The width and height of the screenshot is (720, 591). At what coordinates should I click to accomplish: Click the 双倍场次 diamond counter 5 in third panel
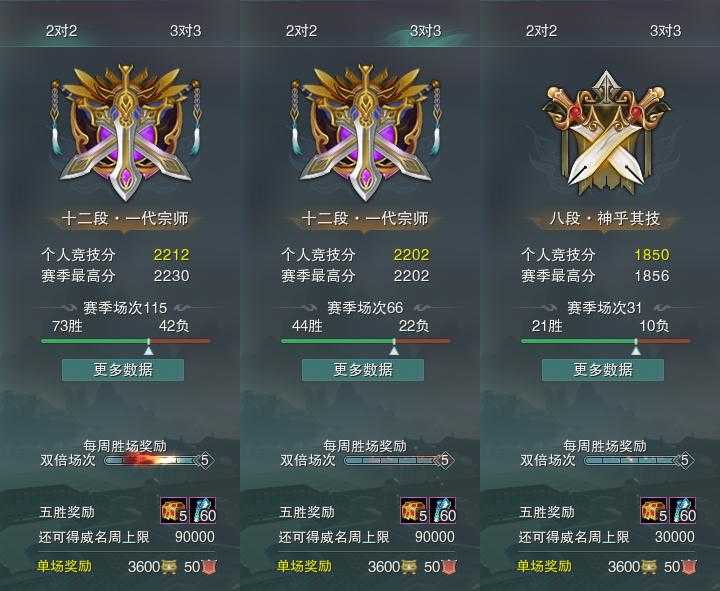685,460
